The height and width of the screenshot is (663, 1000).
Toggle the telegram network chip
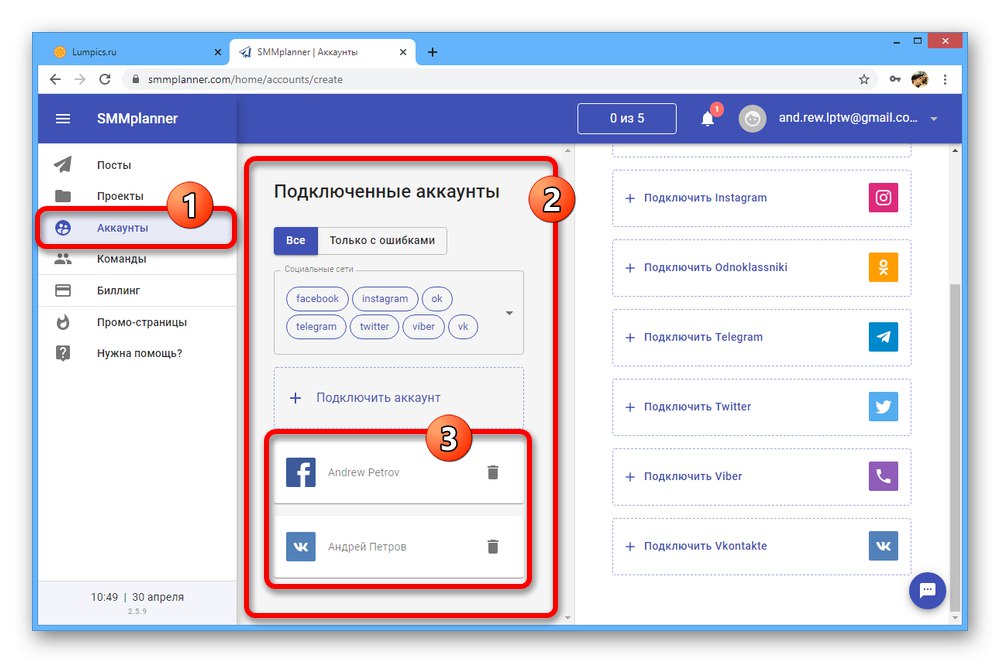pyautogui.click(x=316, y=326)
